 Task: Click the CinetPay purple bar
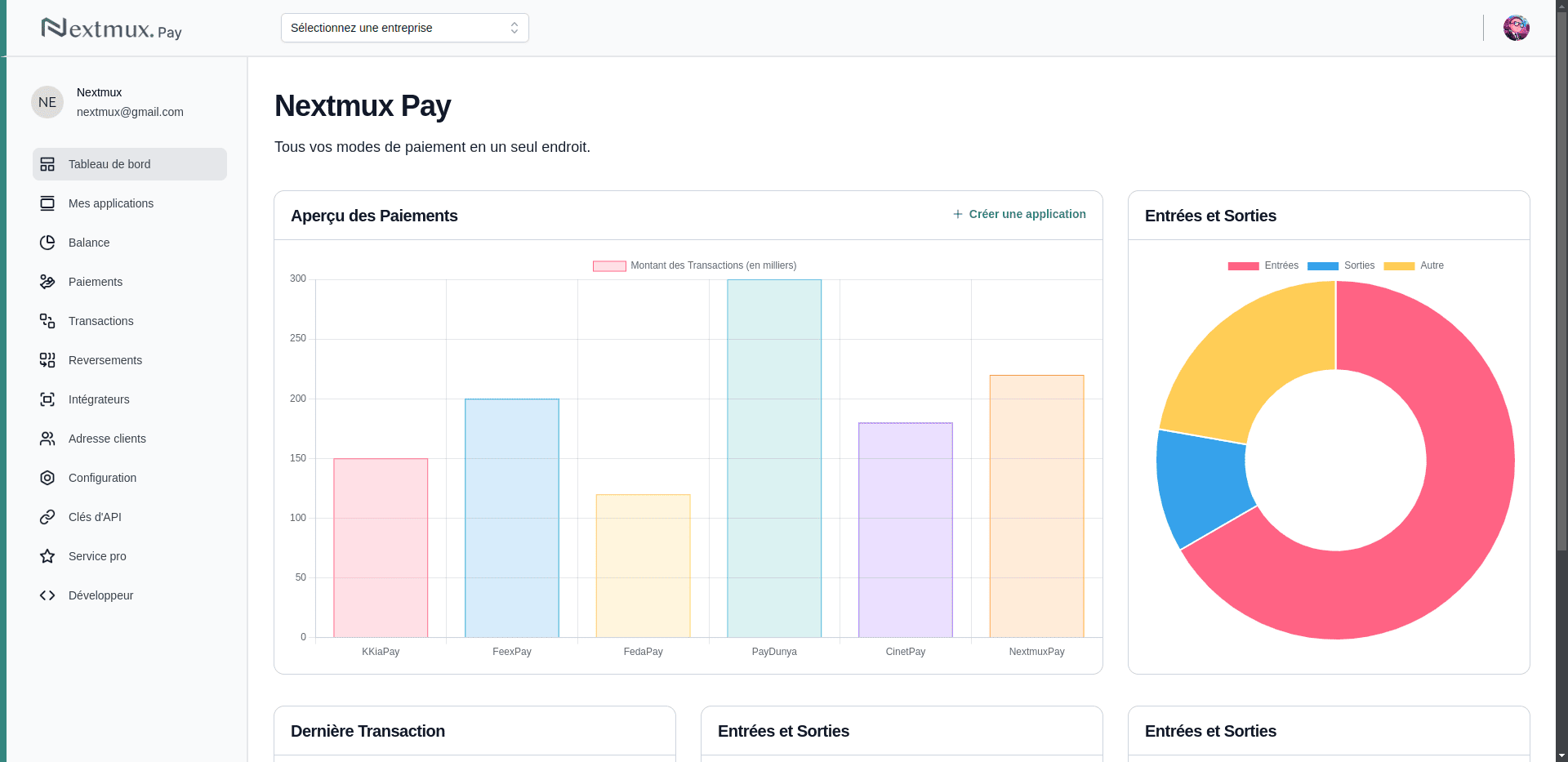click(906, 530)
